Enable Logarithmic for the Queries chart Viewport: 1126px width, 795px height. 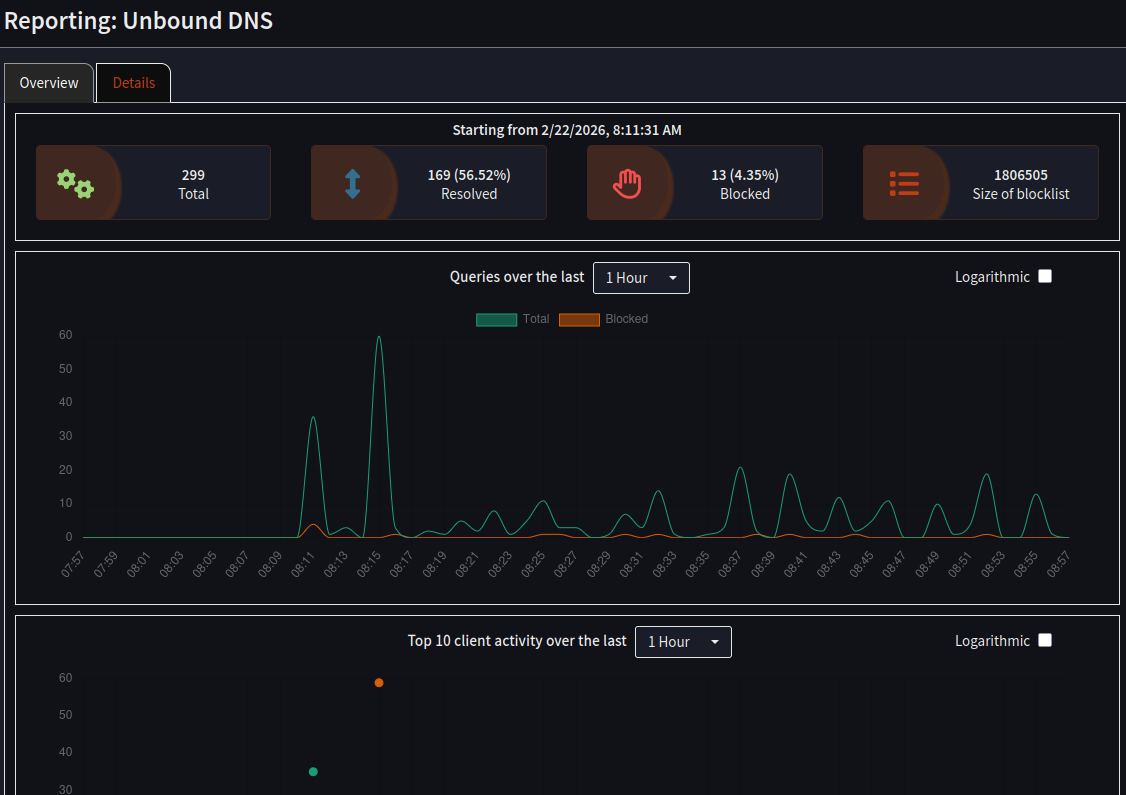tap(1045, 276)
